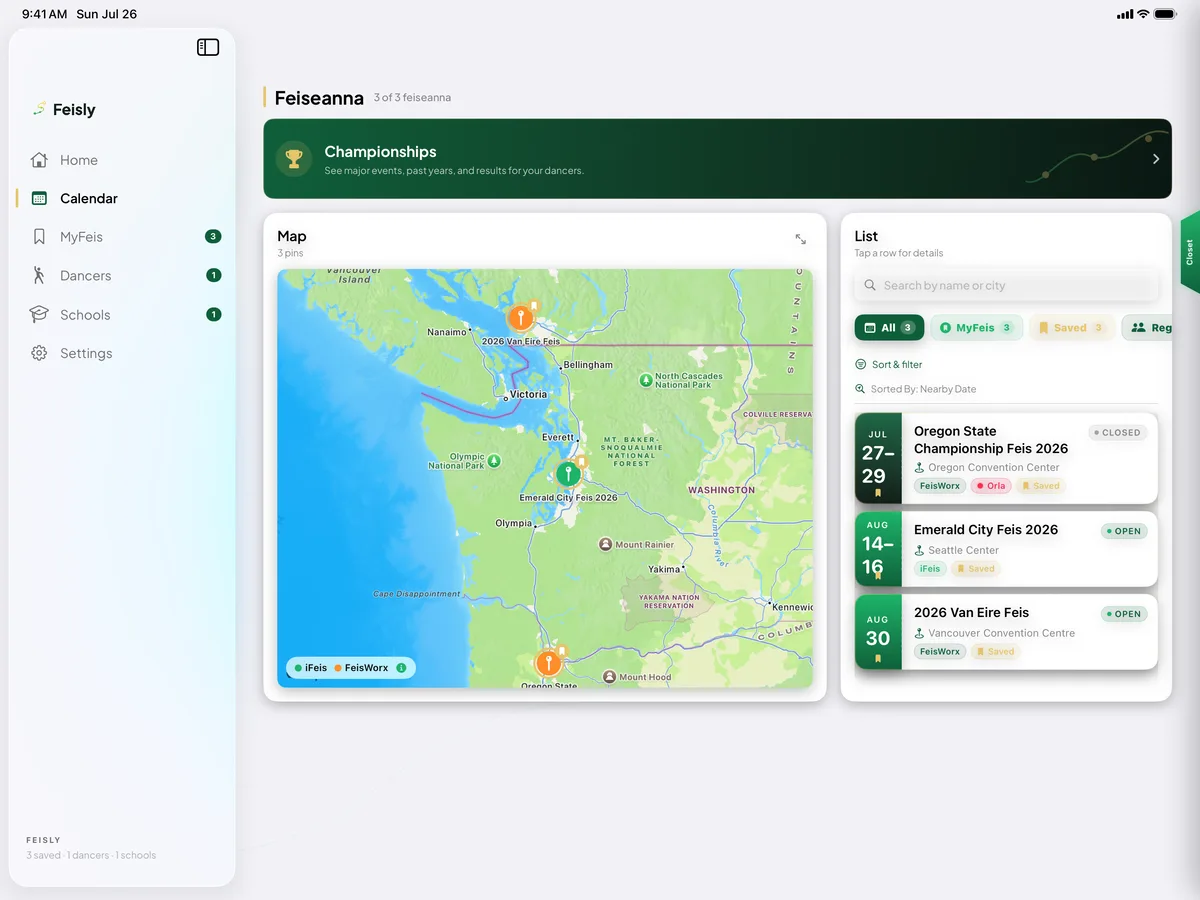Click the Aug 14–16 date block
This screenshot has width=1200, height=900.
click(x=878, y=549)
